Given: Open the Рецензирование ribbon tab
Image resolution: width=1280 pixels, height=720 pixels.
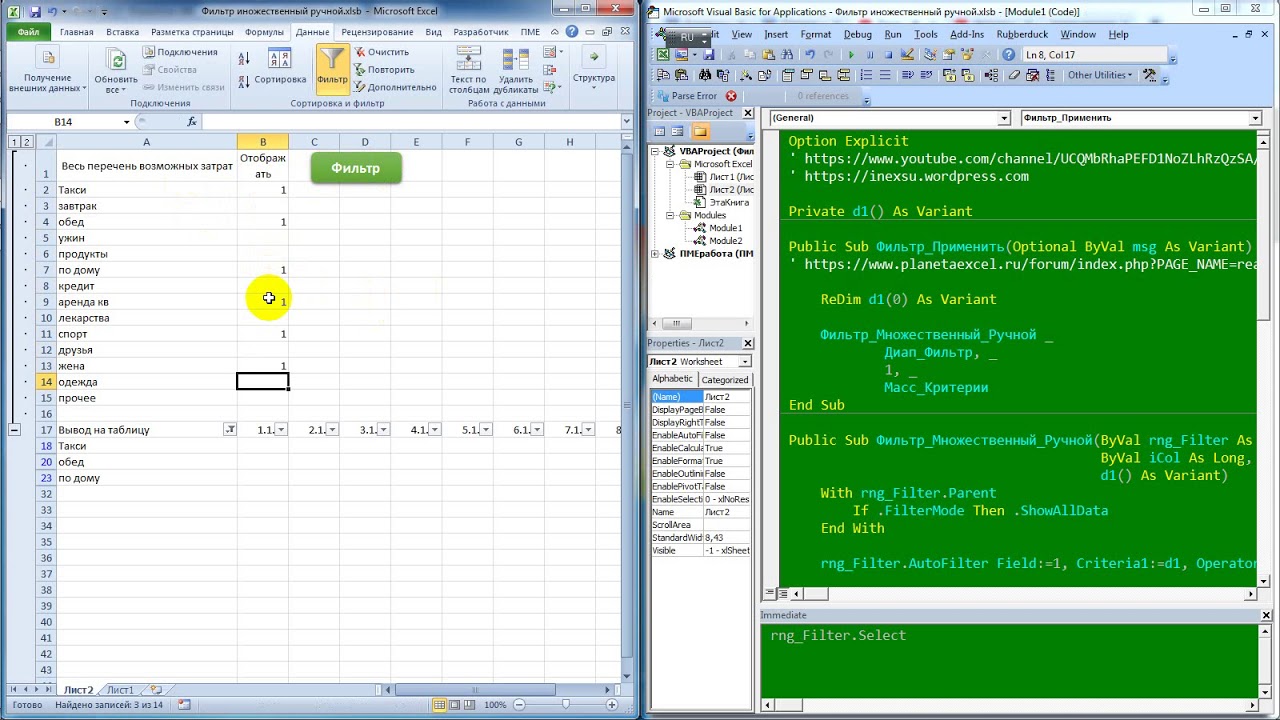Looking at the screenshot, I should [x=377, y=32].
